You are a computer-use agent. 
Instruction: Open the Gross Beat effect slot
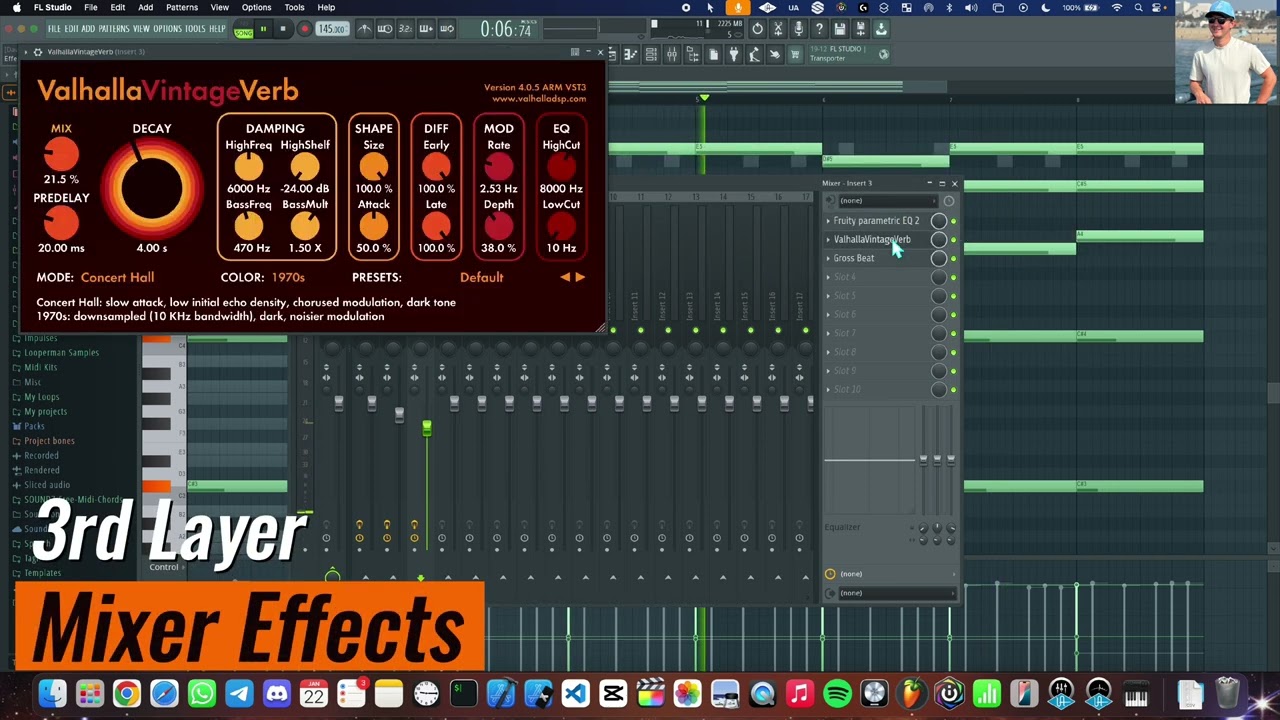[853, 258]
